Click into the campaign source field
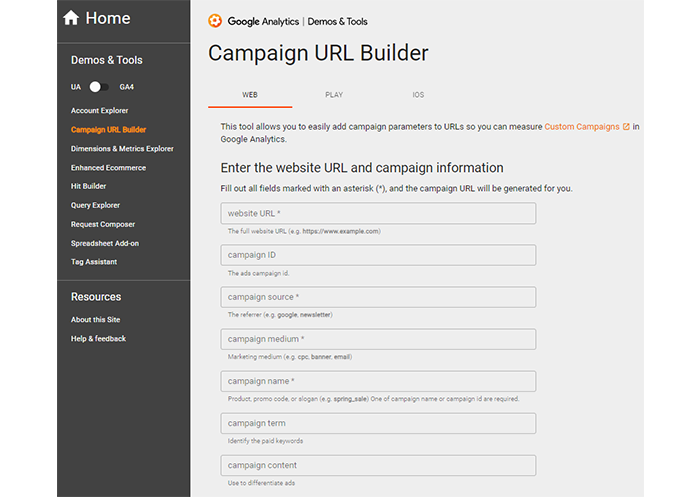Image resolution: width=700 pixels, height=497 pixels. tap(378, 297)
